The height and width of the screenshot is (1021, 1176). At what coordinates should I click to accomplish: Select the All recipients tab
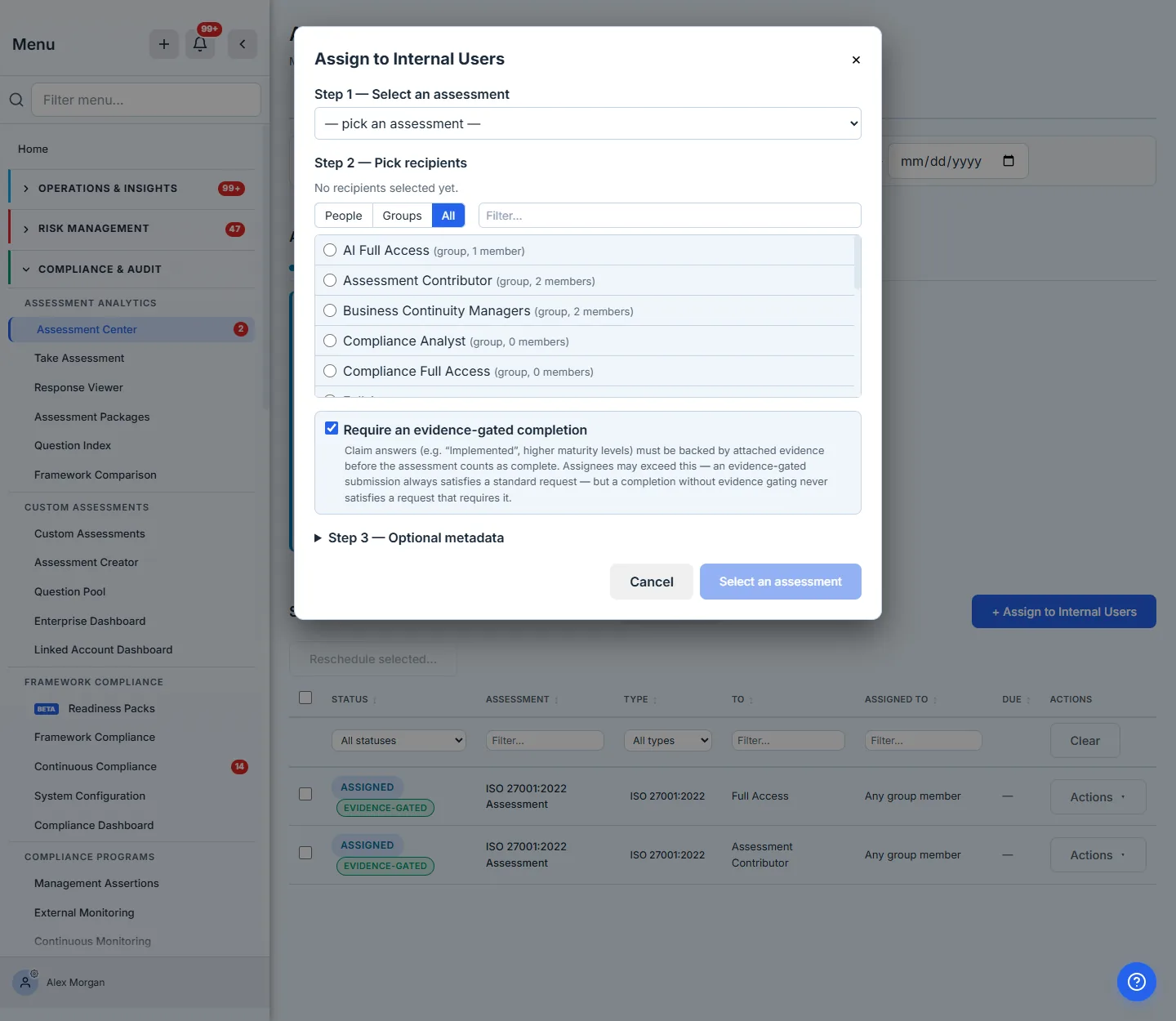click(448, 216)
